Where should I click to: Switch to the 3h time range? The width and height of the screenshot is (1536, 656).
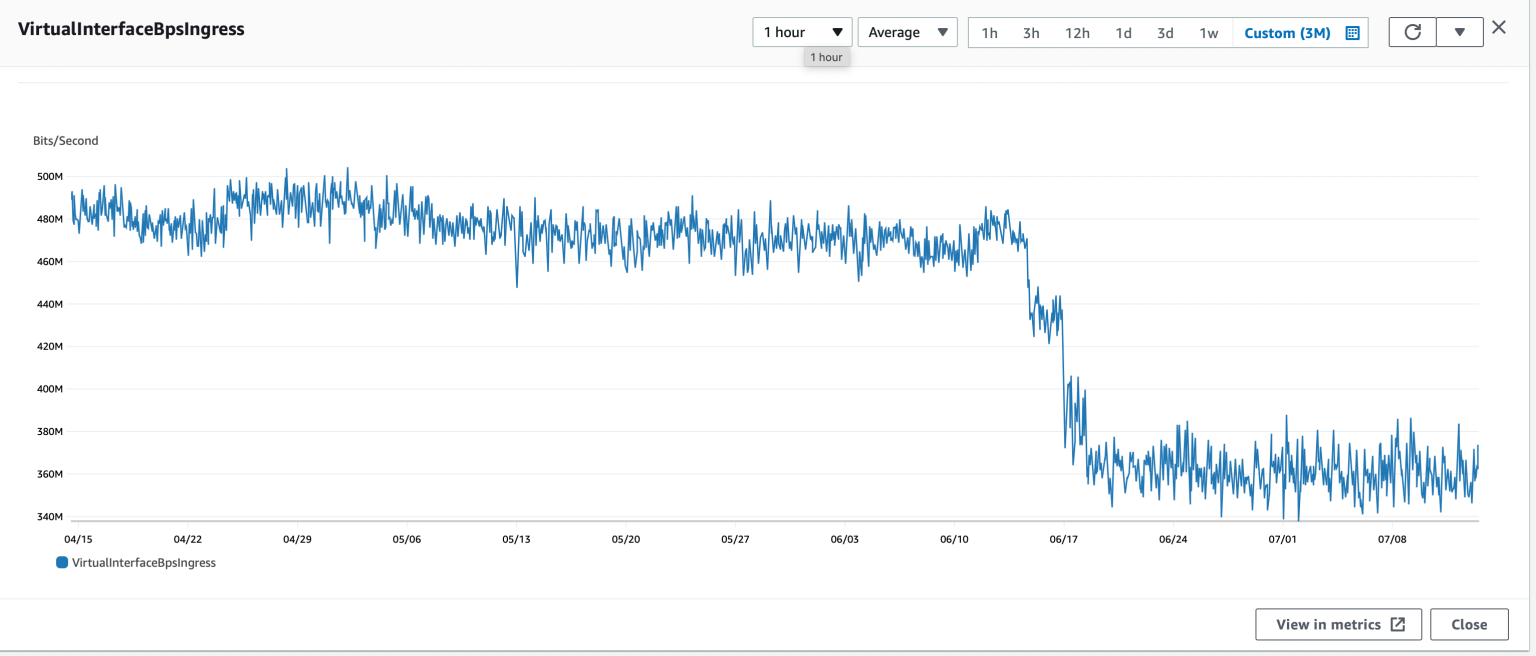1031,33
